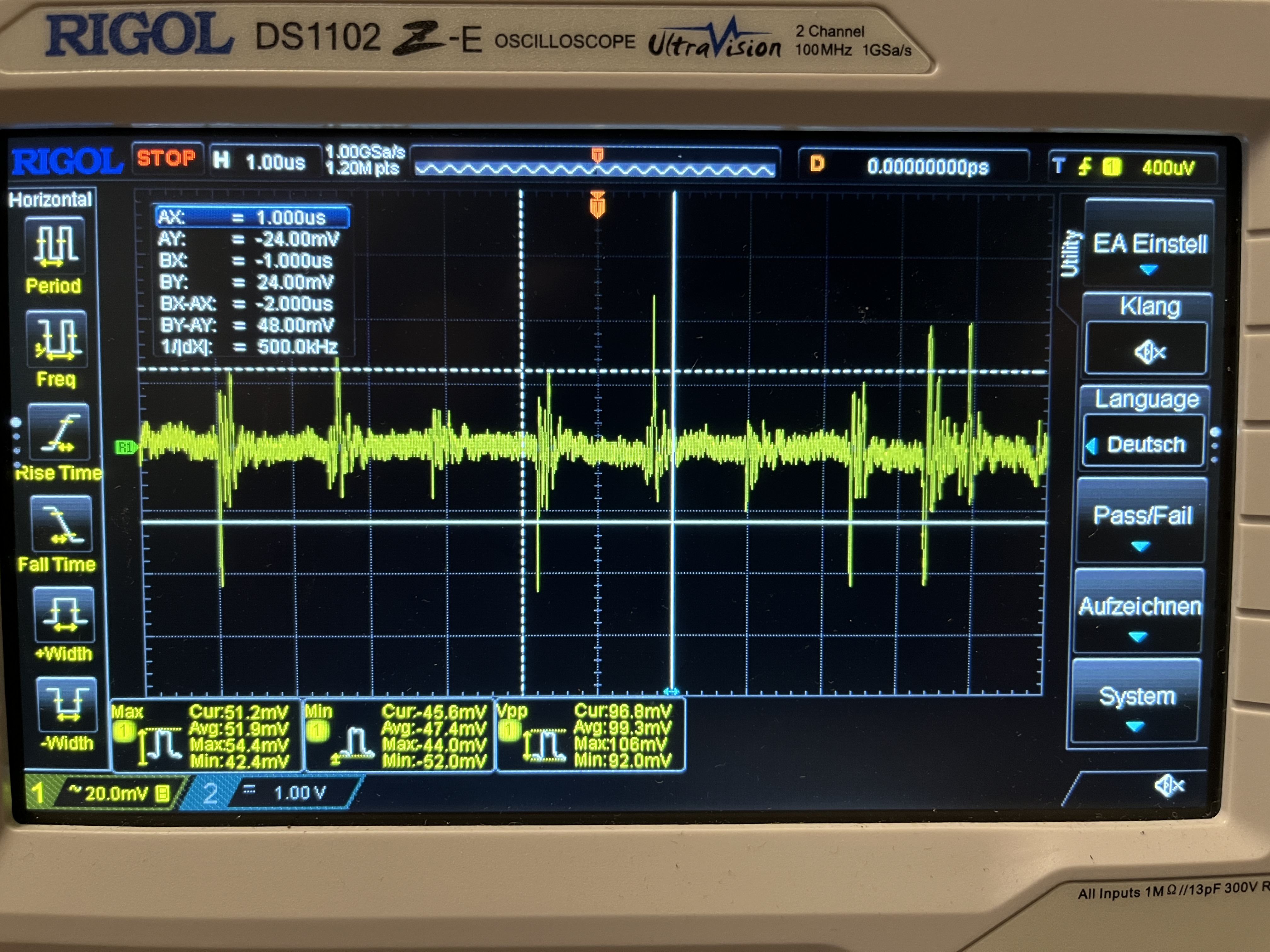Select the Freq measurement icon
This screenshot has width=1270, height=952.
56,340
